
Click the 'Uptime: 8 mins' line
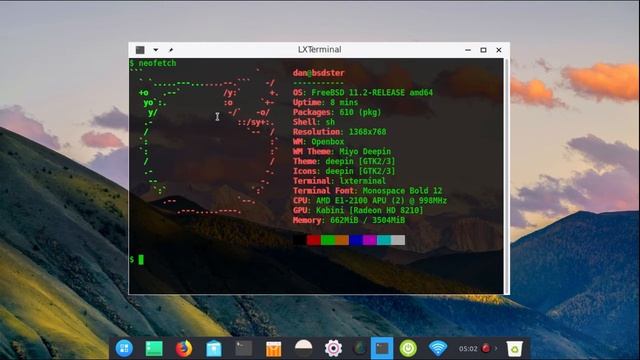(x=325, y=102)
